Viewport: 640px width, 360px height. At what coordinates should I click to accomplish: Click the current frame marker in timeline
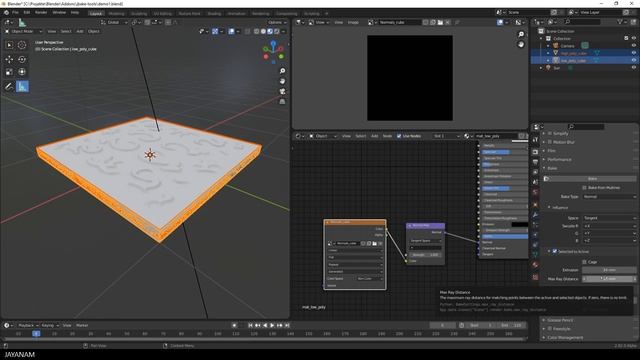(x=36, y=333)
